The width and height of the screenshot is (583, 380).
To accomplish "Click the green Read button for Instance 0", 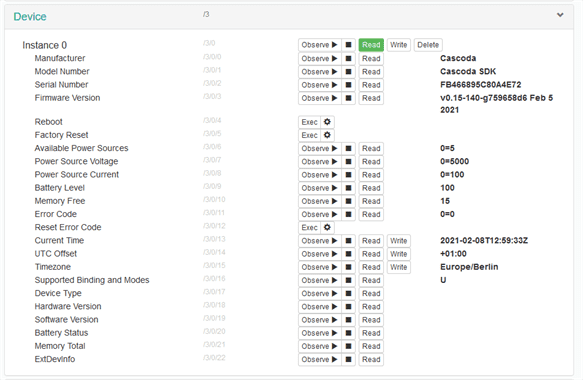I will (x=371, y=45).
